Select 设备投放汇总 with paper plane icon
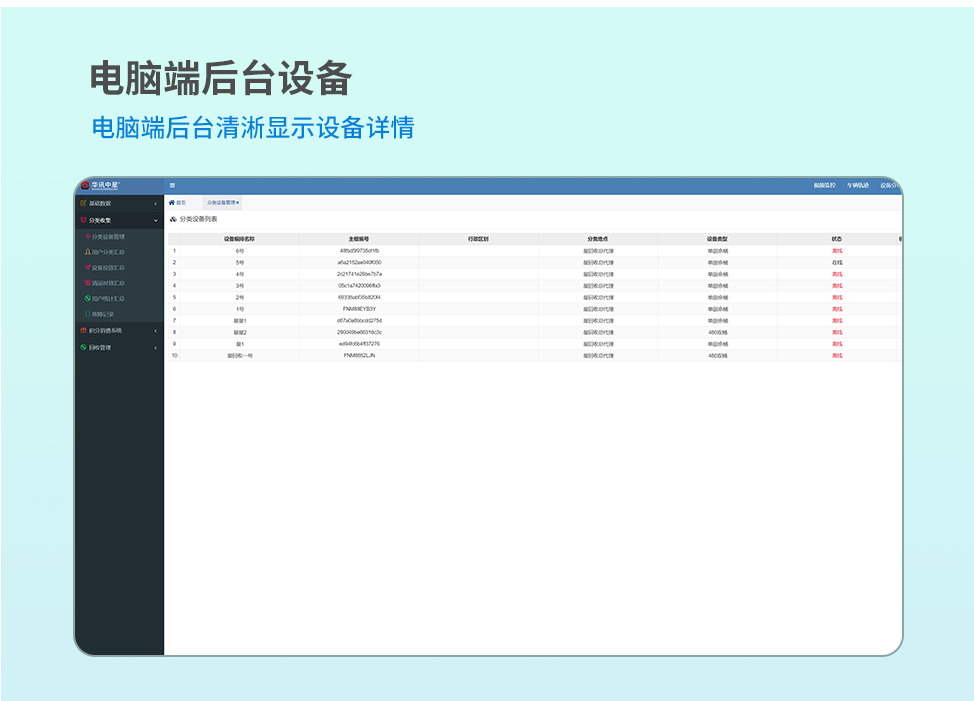 (x=108, y=268)
